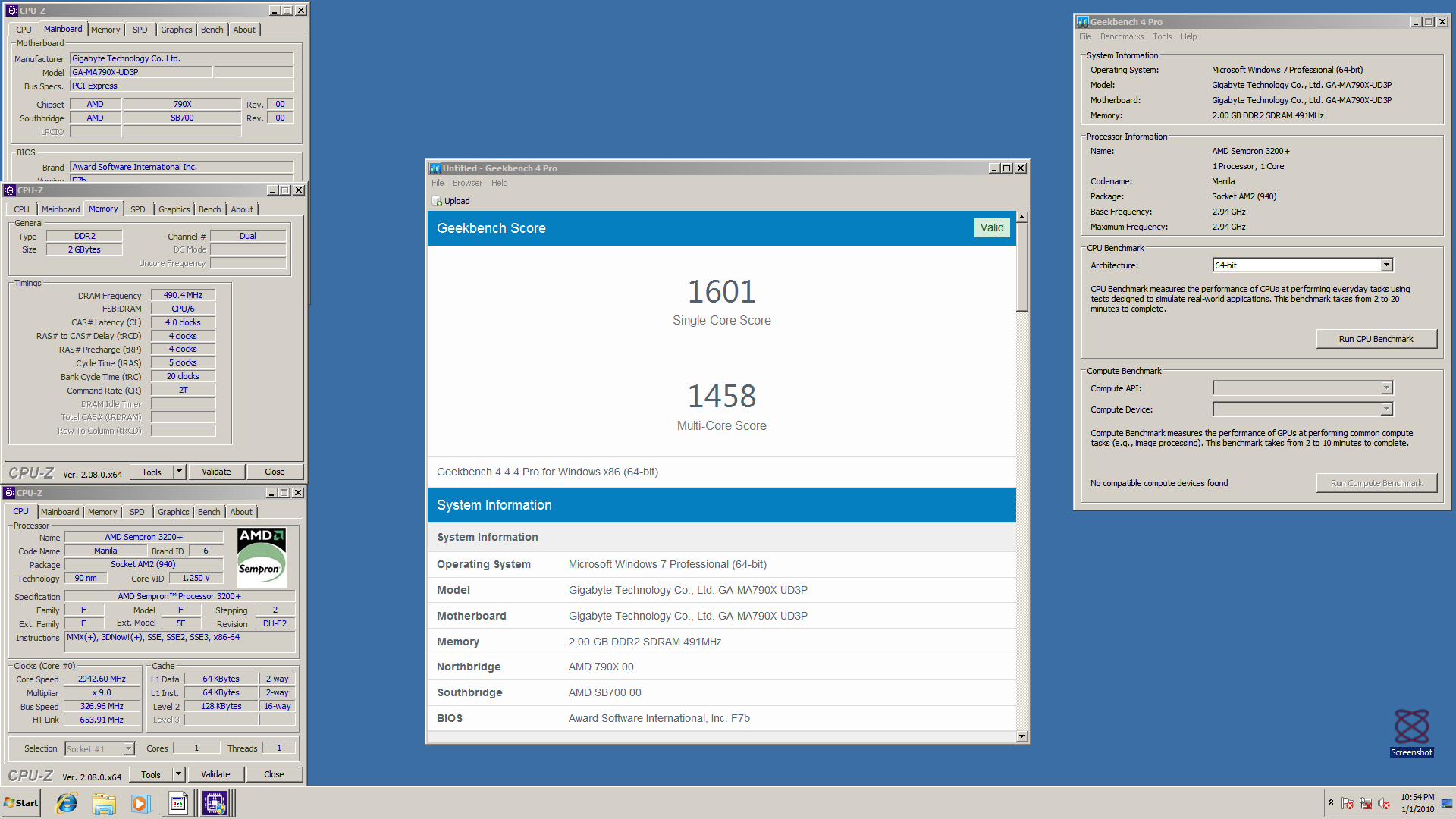Open File menu in Untitled Geekbench window
The image size is (1456, 819).
point(438,183)
